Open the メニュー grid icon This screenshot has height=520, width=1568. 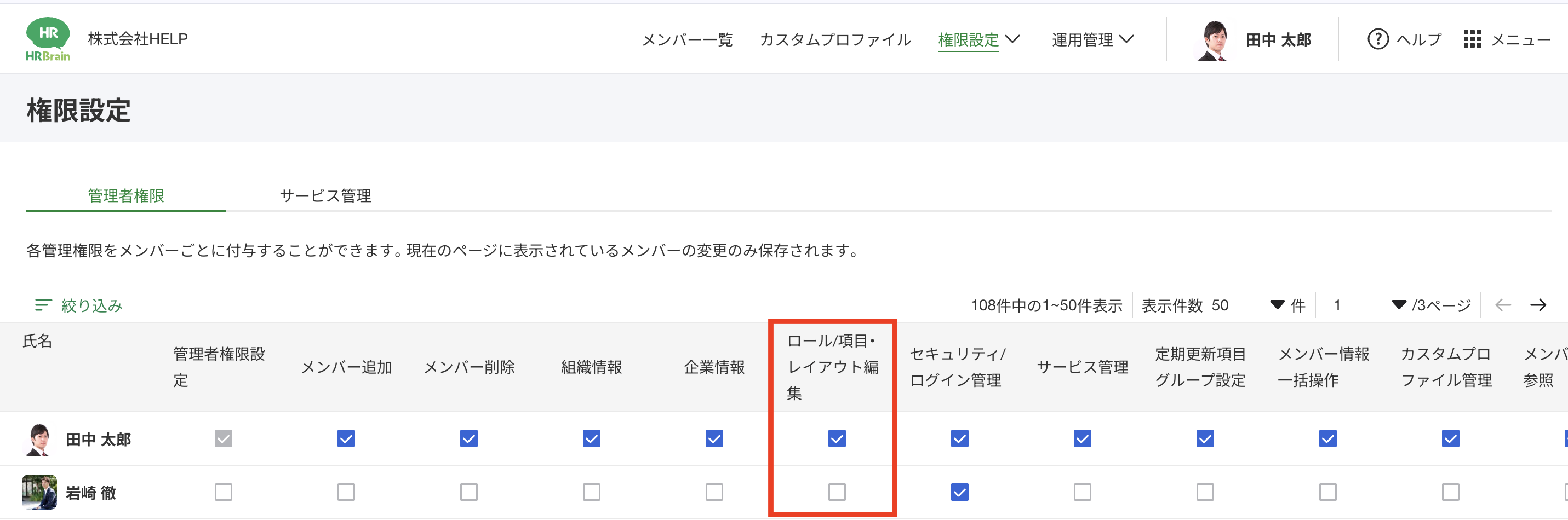tap(1472, 39)
